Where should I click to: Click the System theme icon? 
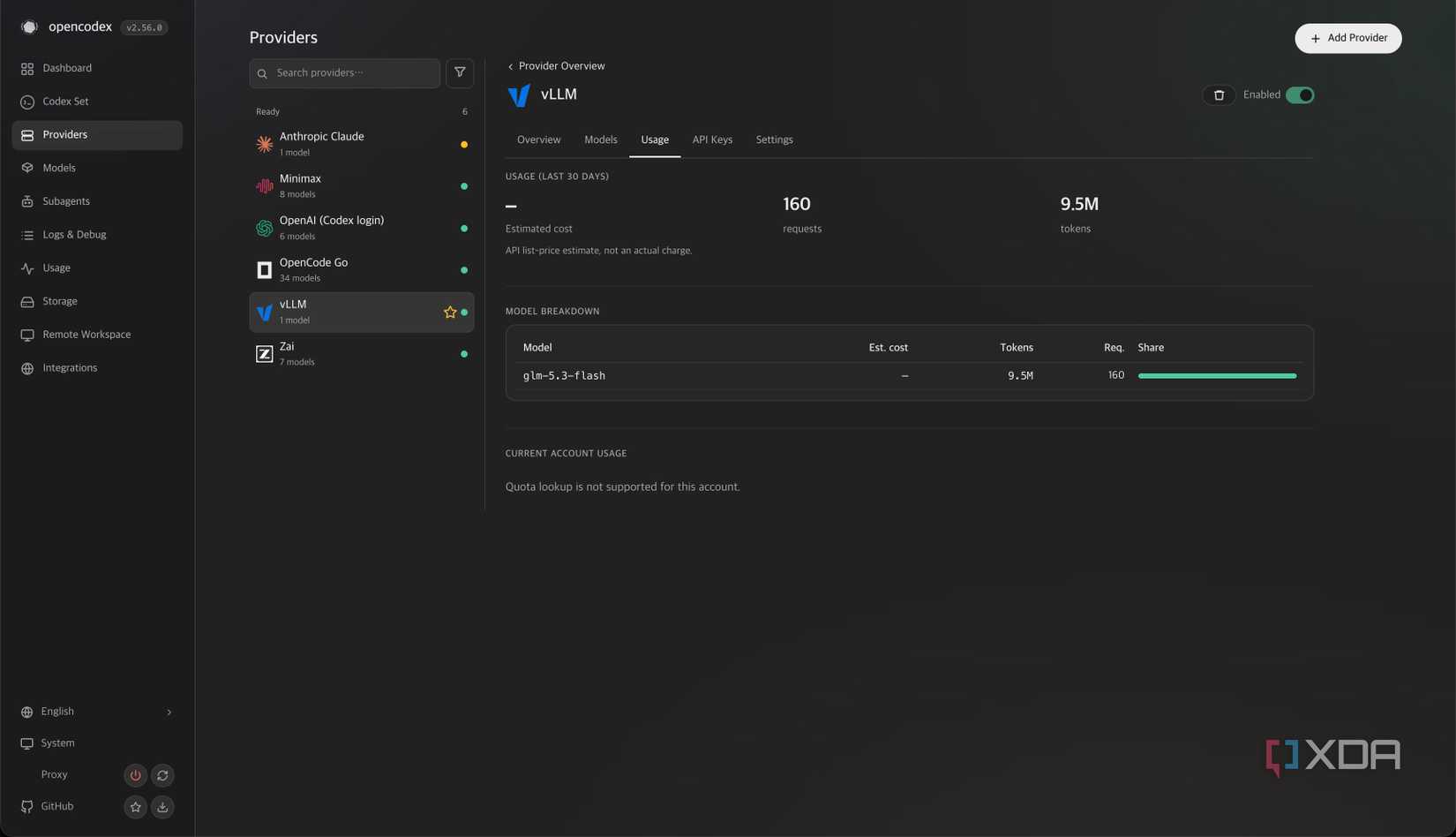pos(27,743)
